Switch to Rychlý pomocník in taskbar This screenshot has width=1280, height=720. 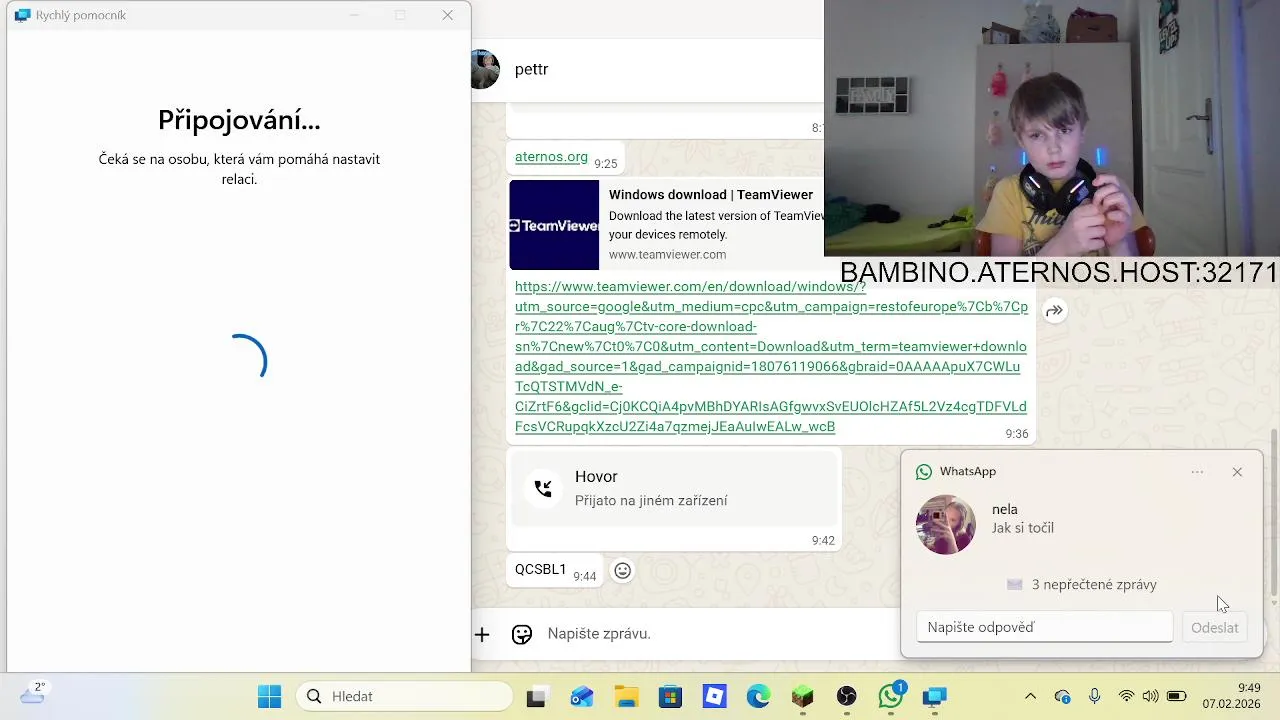(x=934, y=697)
